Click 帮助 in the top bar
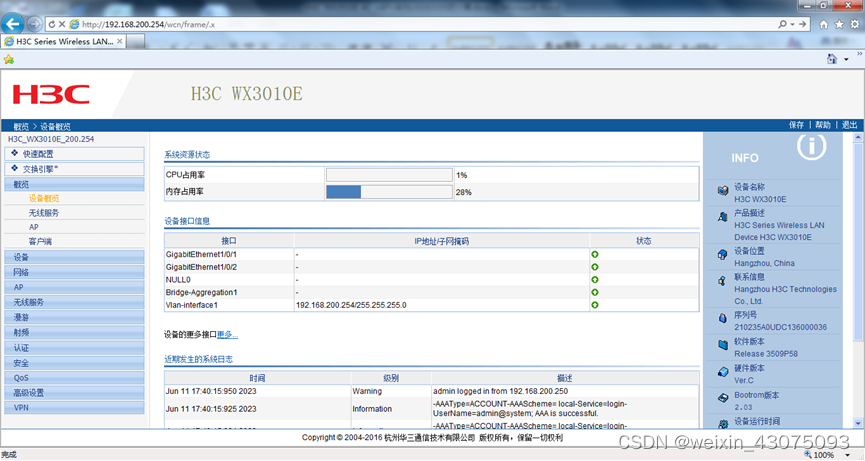 pos(823,125)
